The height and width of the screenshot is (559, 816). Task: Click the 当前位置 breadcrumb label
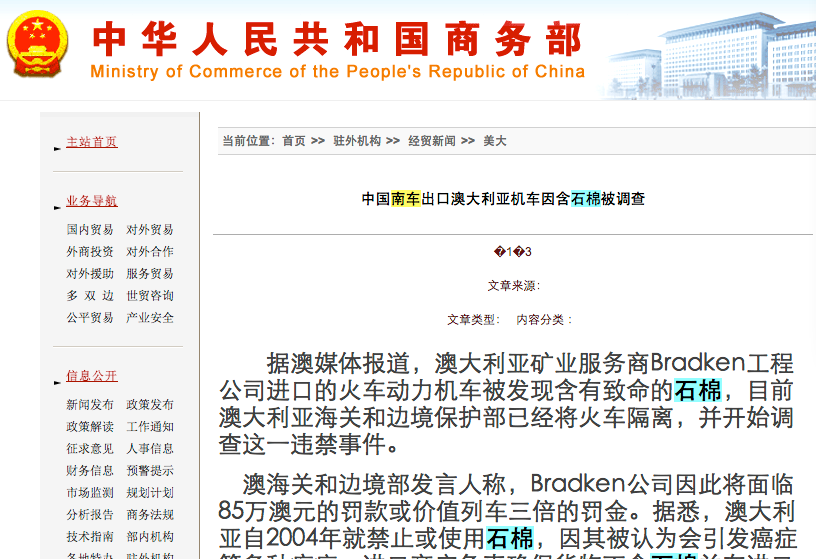[x=248, y=141]
